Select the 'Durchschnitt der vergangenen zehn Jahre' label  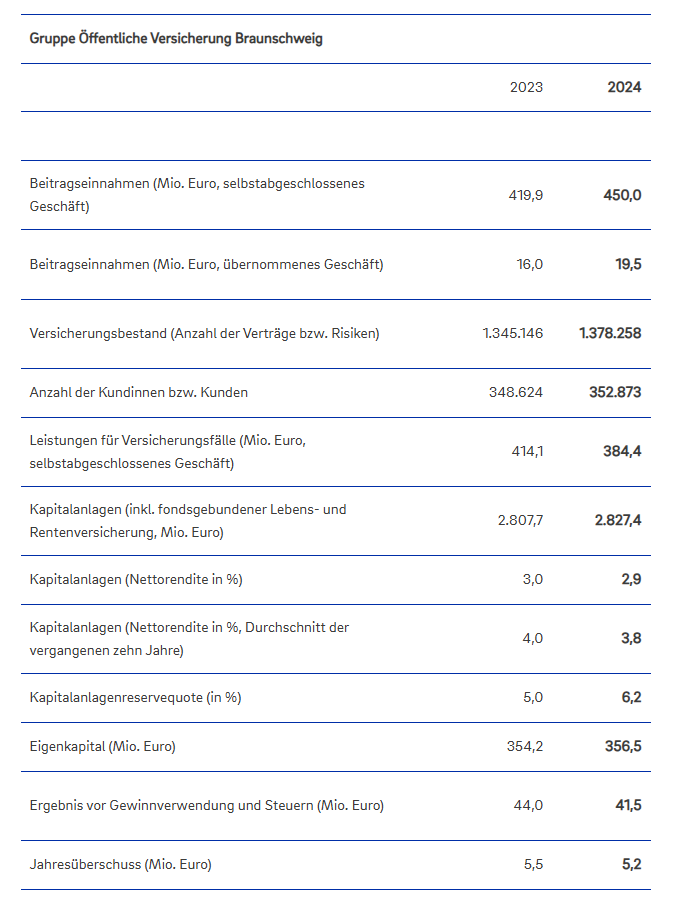[x=189, y=639]
